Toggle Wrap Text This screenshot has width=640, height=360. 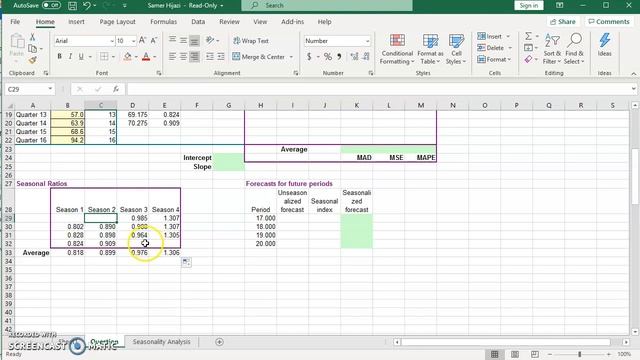251,41
